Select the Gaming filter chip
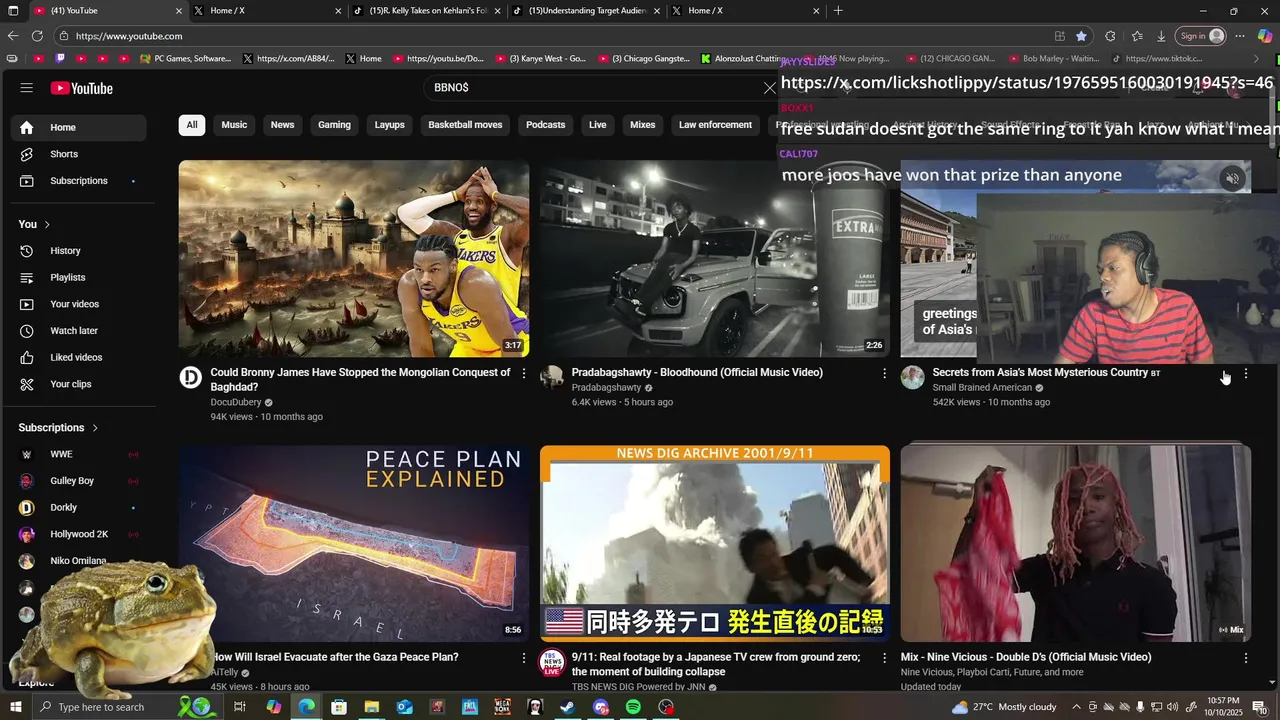Screen dimensions: 1280x720 click(334, 125)
